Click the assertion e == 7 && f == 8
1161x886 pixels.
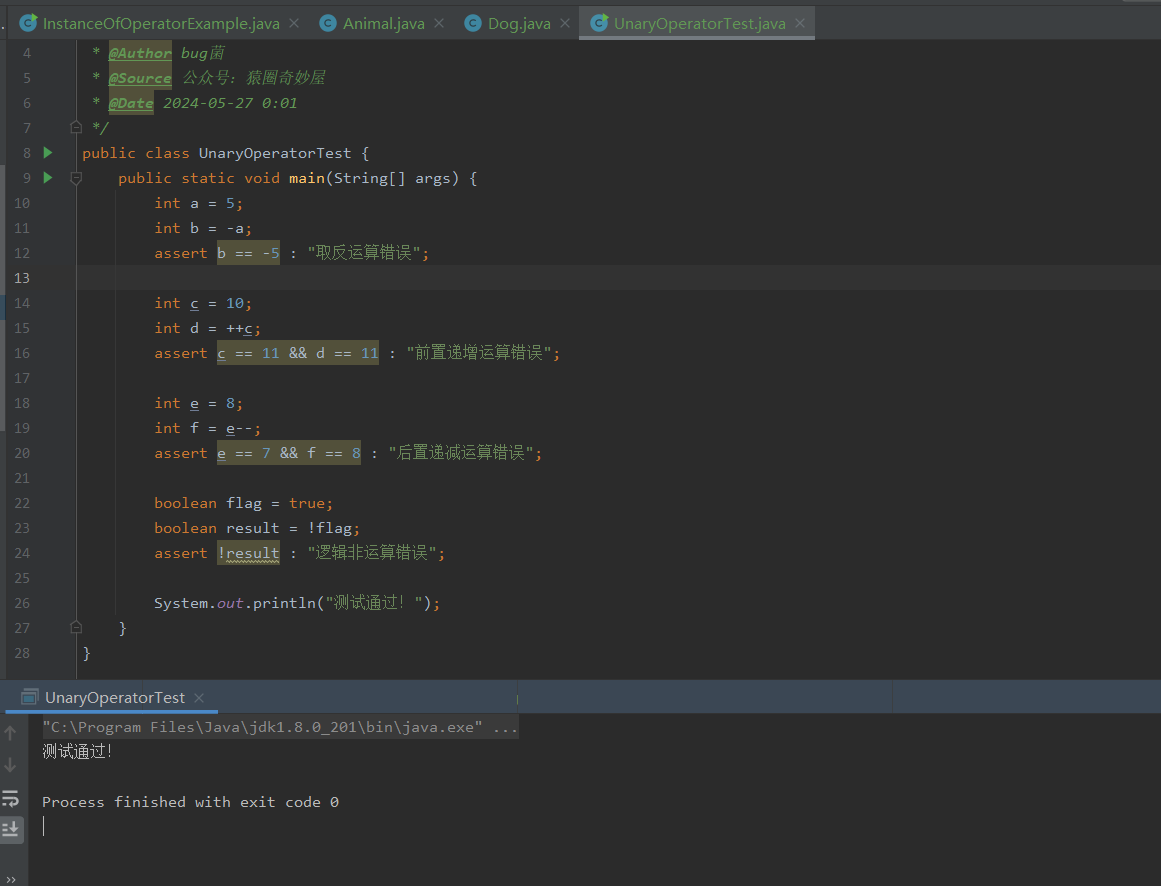pos(289,453)
